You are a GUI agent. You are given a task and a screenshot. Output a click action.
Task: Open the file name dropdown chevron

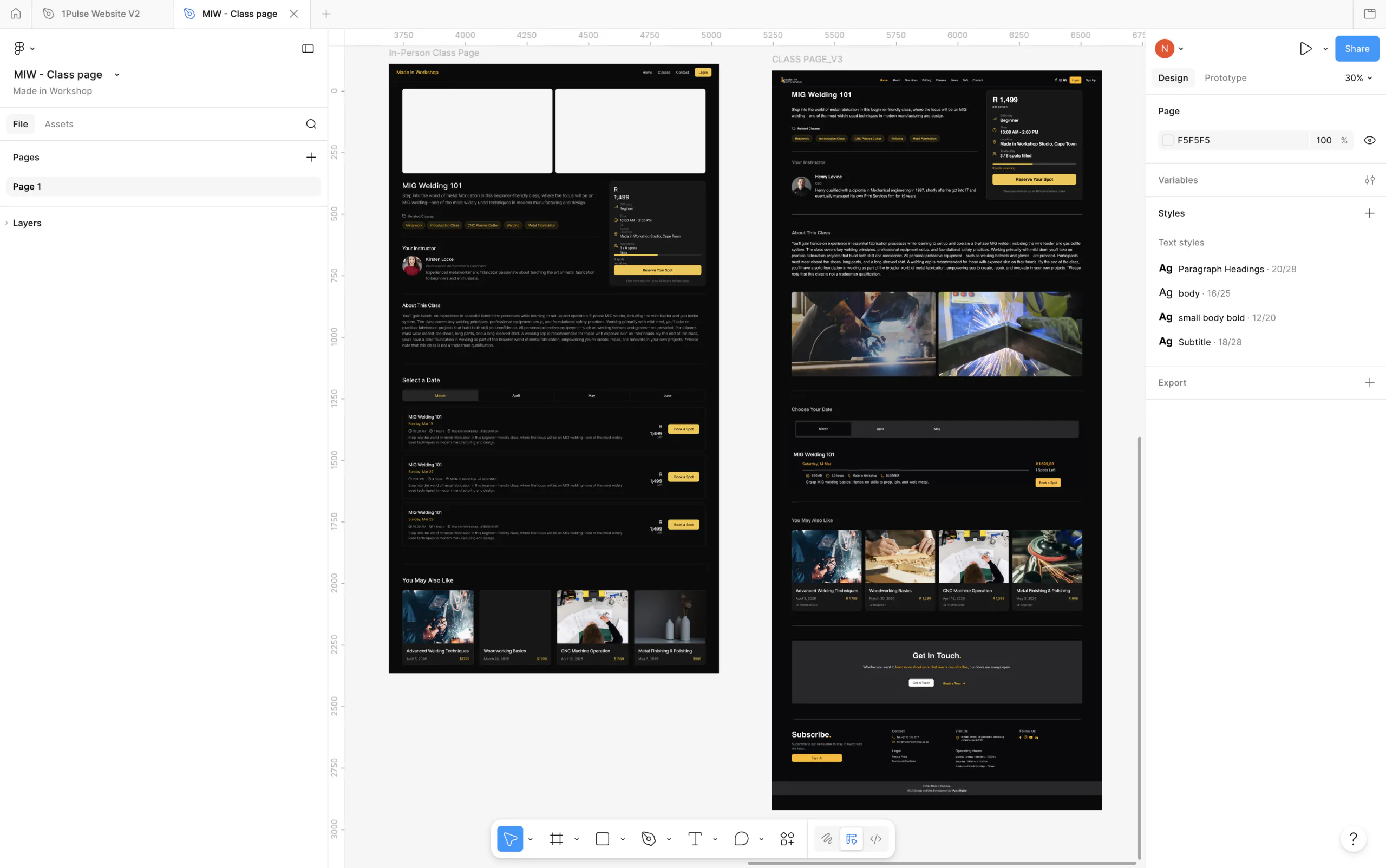tap(117, 75)
